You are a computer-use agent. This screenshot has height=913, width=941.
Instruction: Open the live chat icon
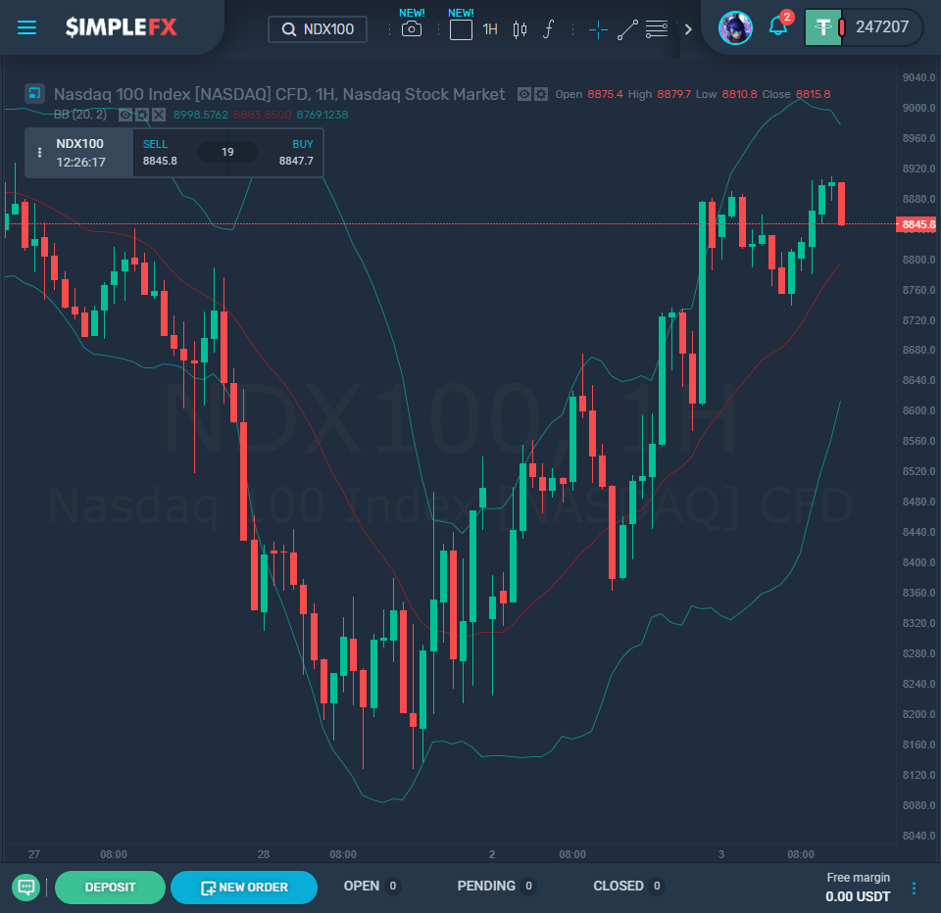[26, 887]
